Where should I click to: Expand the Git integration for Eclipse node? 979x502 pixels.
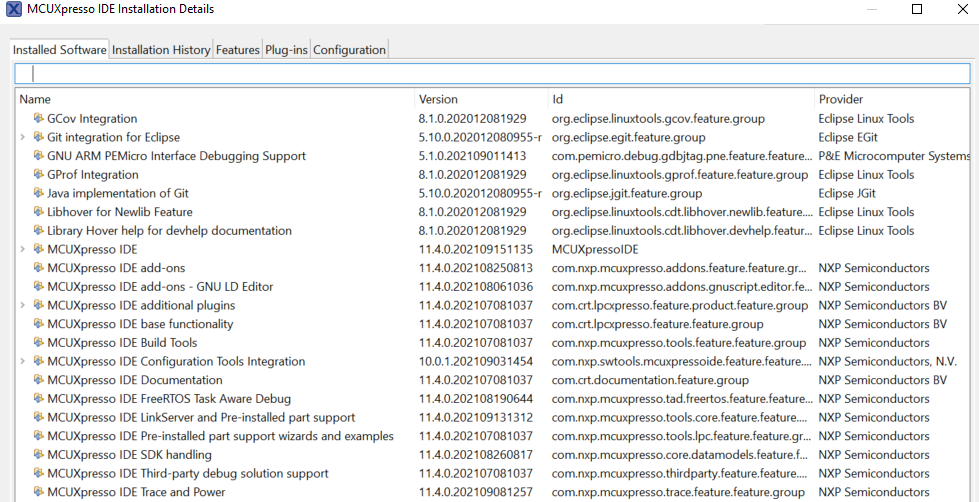pos(23,137)
